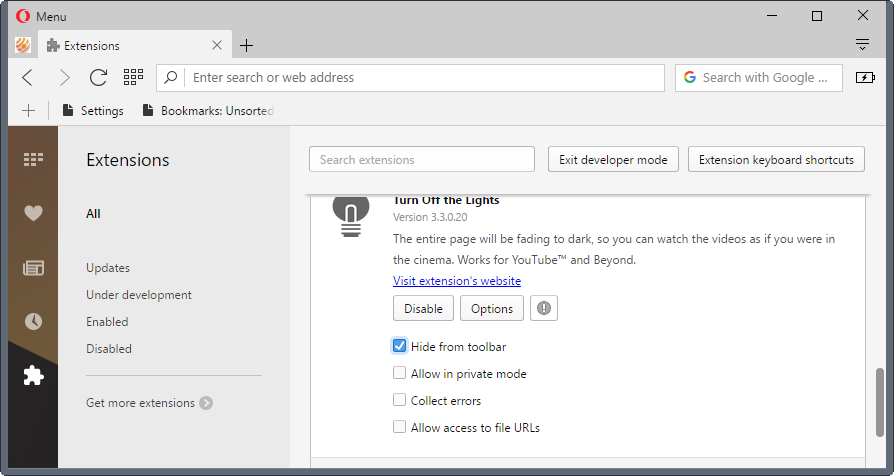The width and height of the screenshot is (894, 476).
Task: Switch to the Extensions tab
Action: (135, 45)
